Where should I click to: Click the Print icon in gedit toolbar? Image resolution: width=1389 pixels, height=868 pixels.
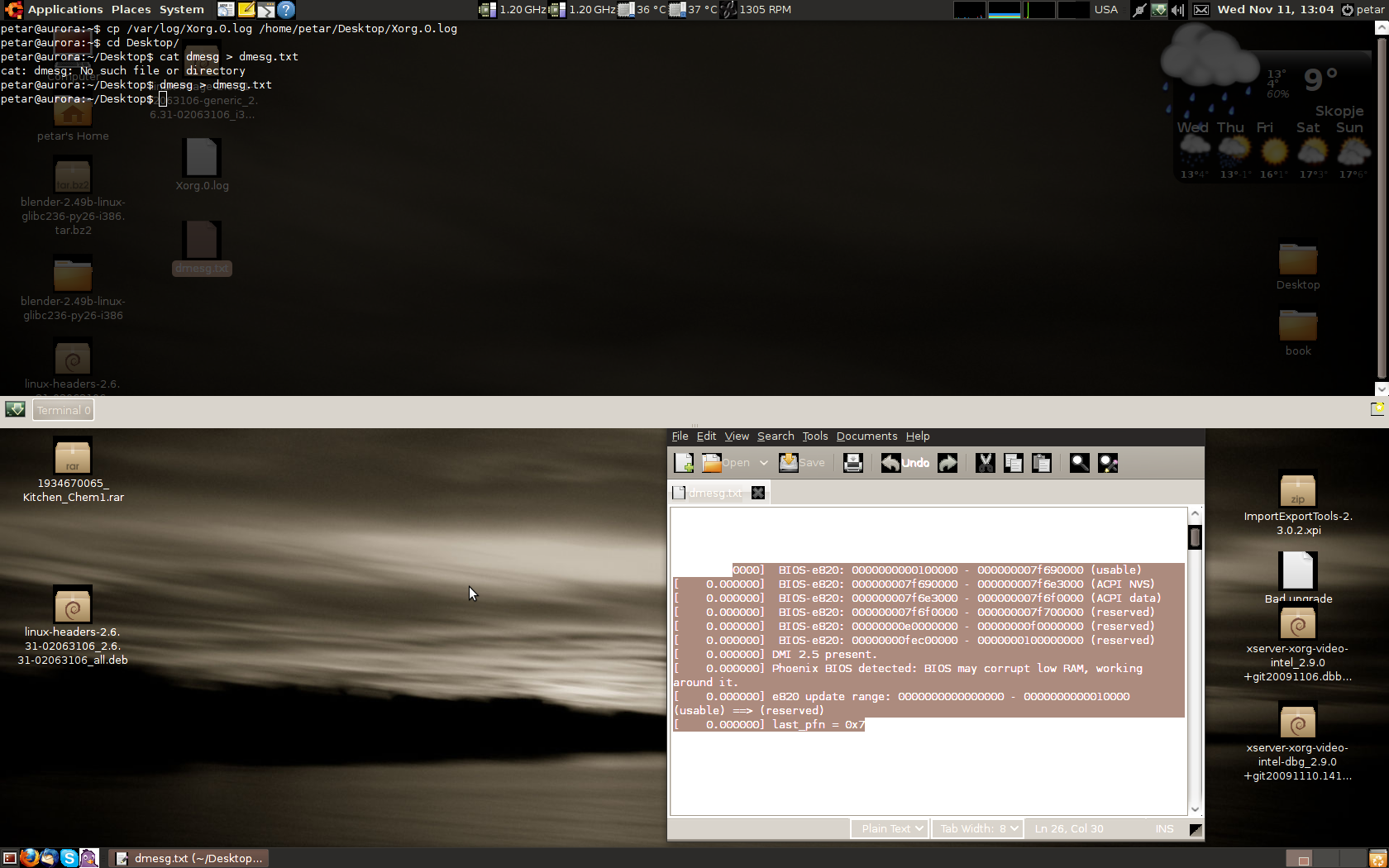(852, 463)
